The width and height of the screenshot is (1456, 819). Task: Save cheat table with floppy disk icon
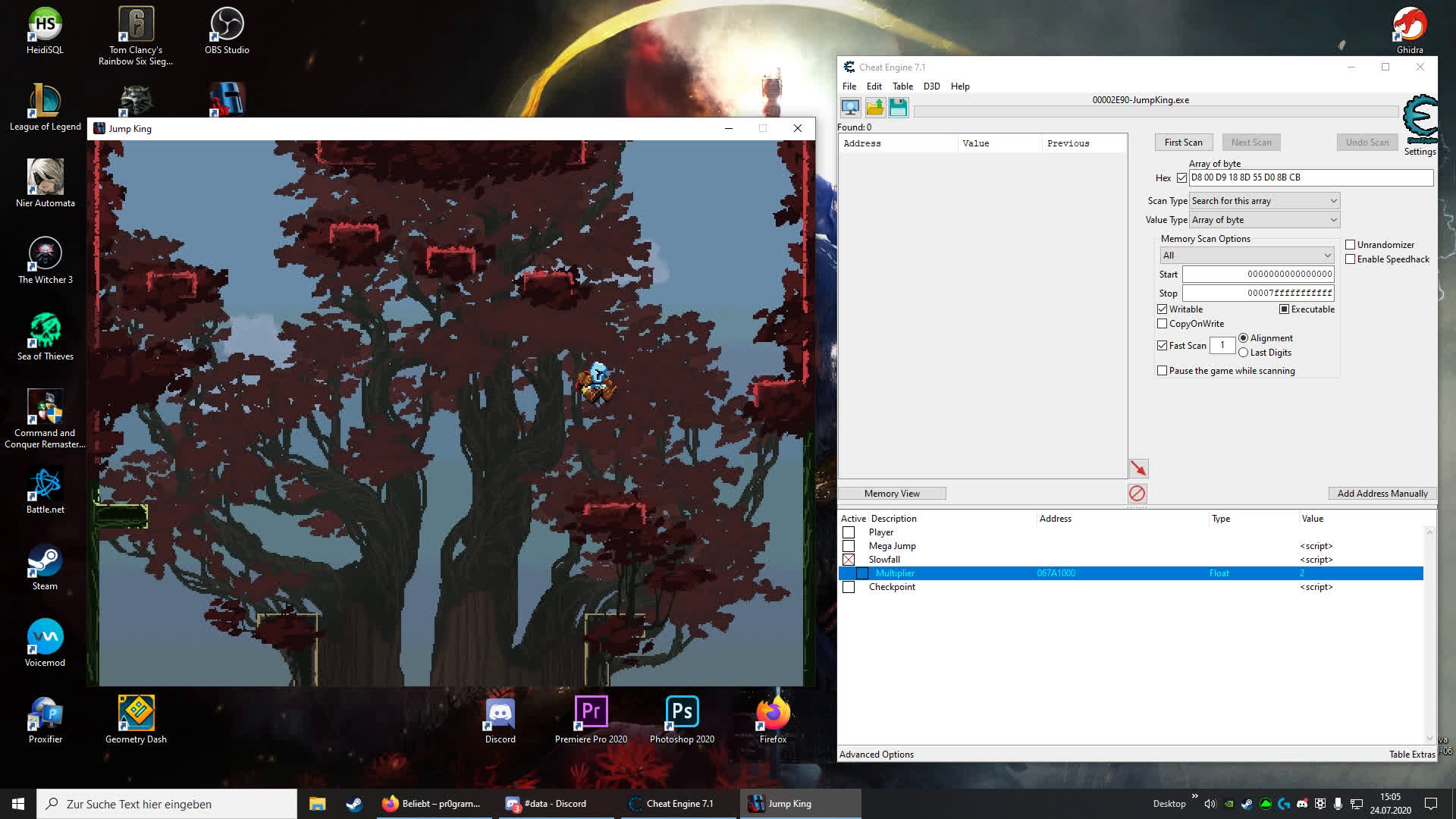[x=899, y=107]
